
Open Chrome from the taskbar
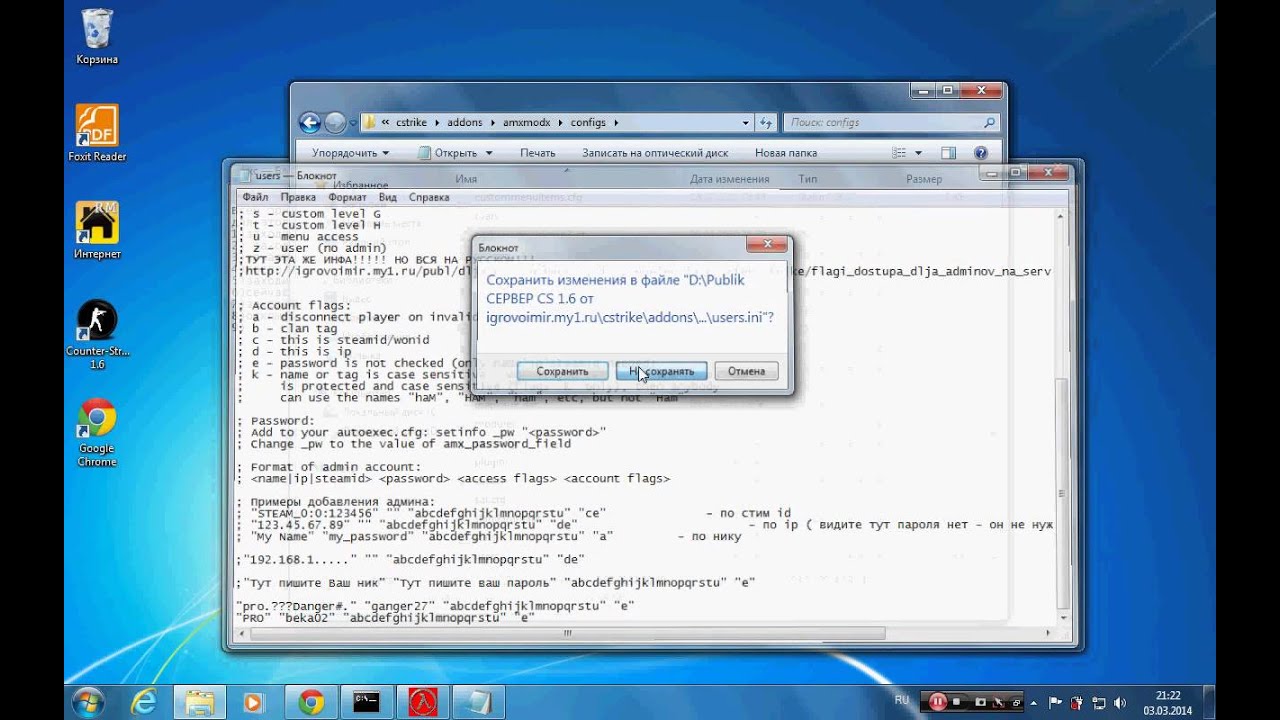(311, 702)
